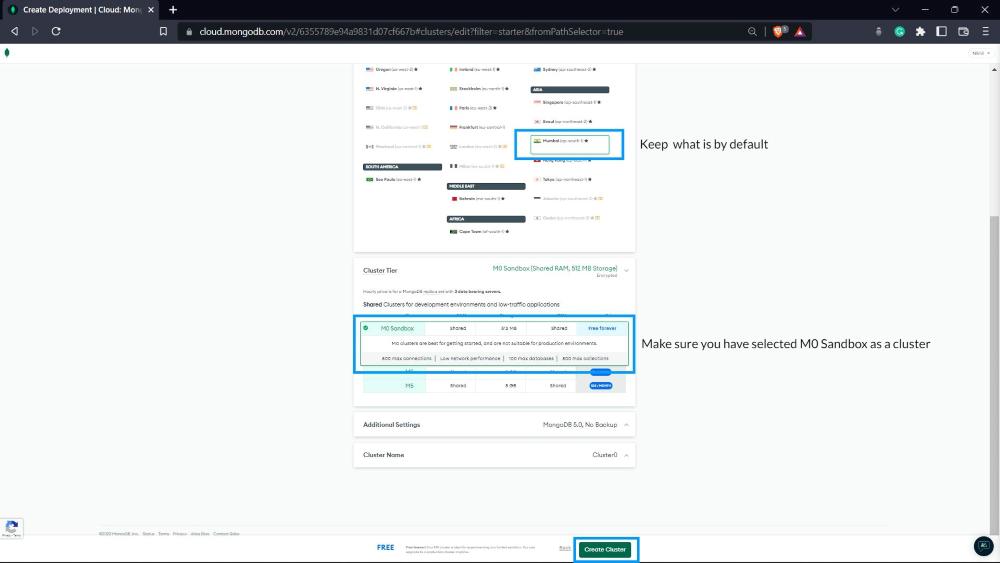Open the zoom magnifier icon in address bar
The height and width of the screenshot is (563, 1000).
click(752, 31)
